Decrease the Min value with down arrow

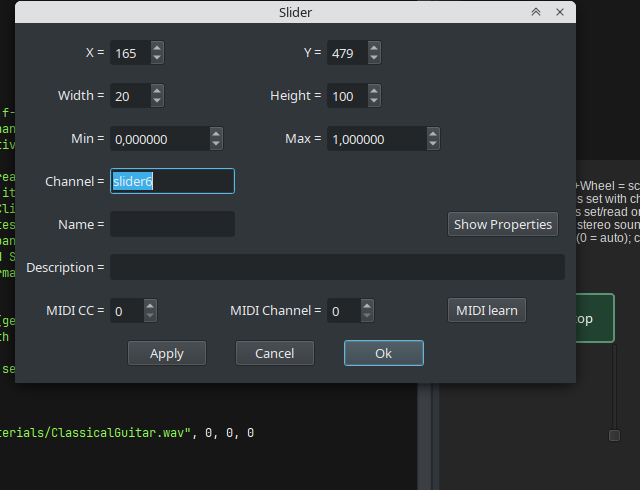pyautogui.click(x=216, y=144)
